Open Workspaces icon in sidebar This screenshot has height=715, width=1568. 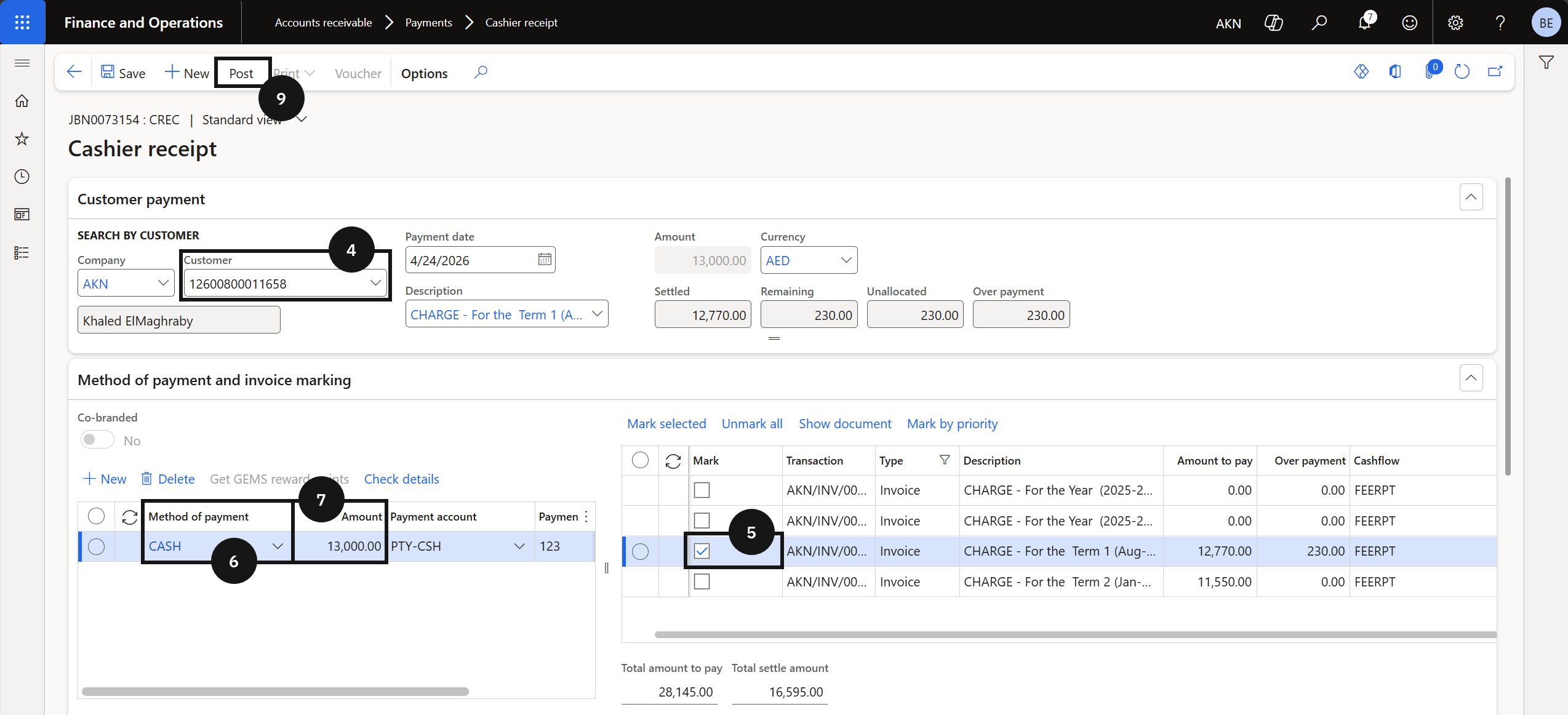[22, 214]
